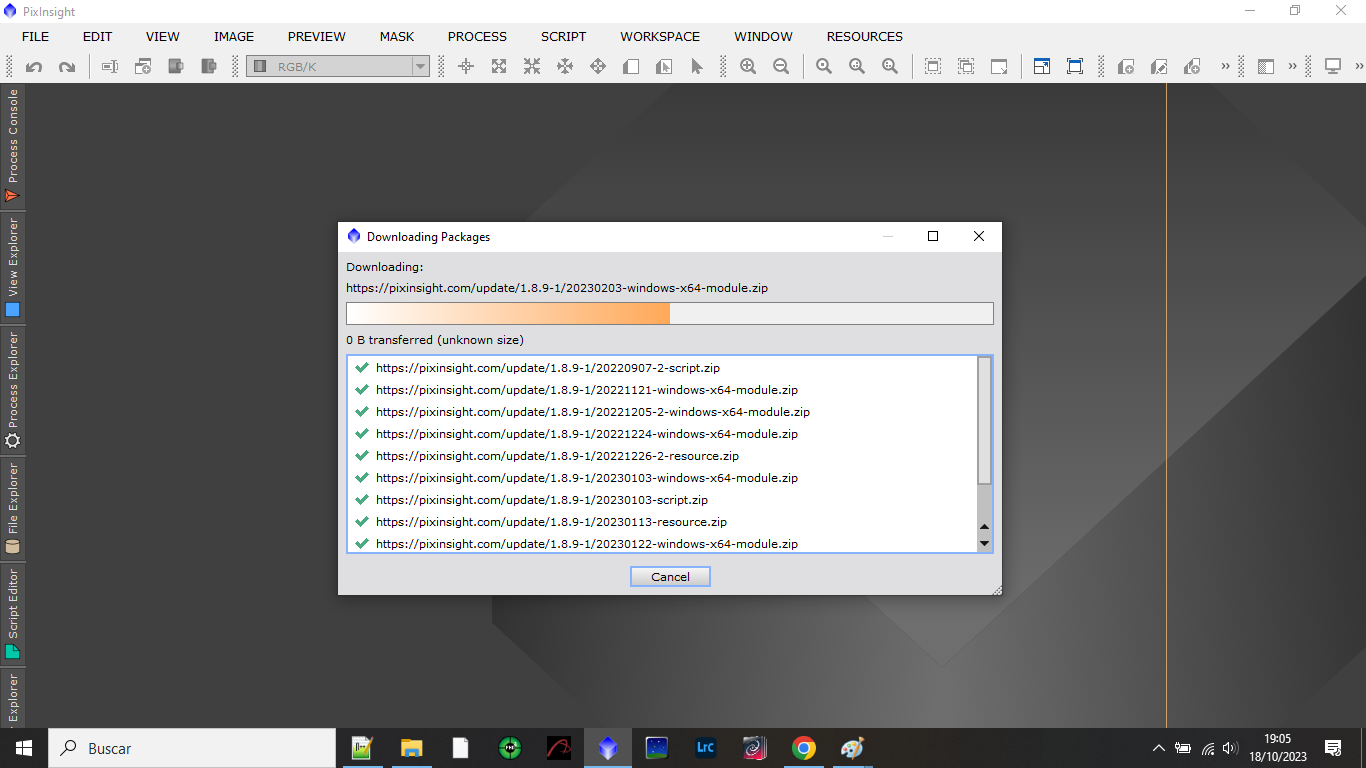The image size is (1366, 768).
Task: Open Lightroom Classic from the taskbar
Action: 706,748
